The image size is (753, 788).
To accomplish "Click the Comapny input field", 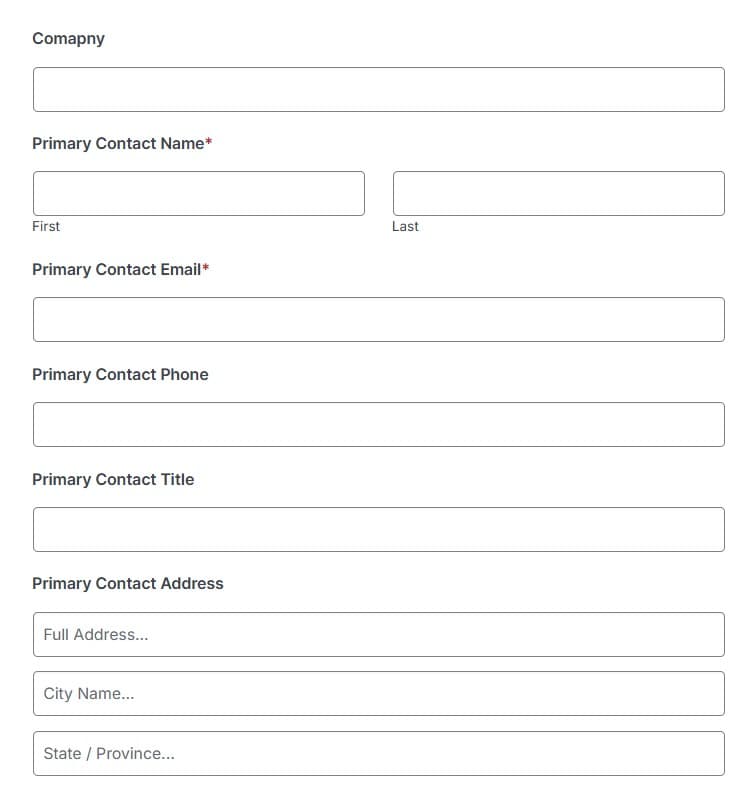I will [379, 89].
